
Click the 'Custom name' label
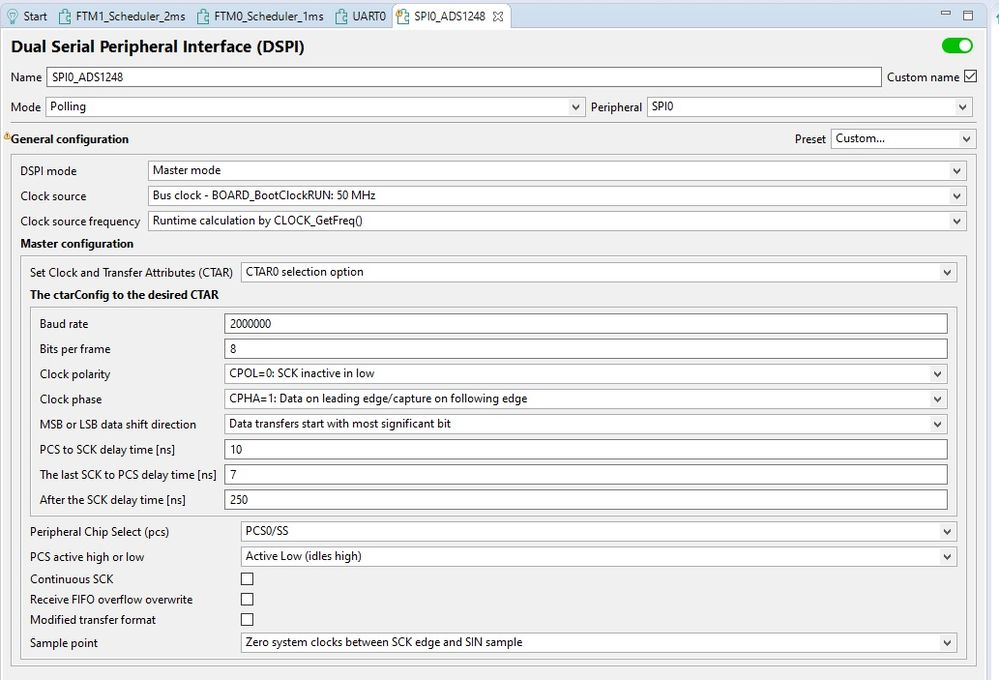coord(923,77)
